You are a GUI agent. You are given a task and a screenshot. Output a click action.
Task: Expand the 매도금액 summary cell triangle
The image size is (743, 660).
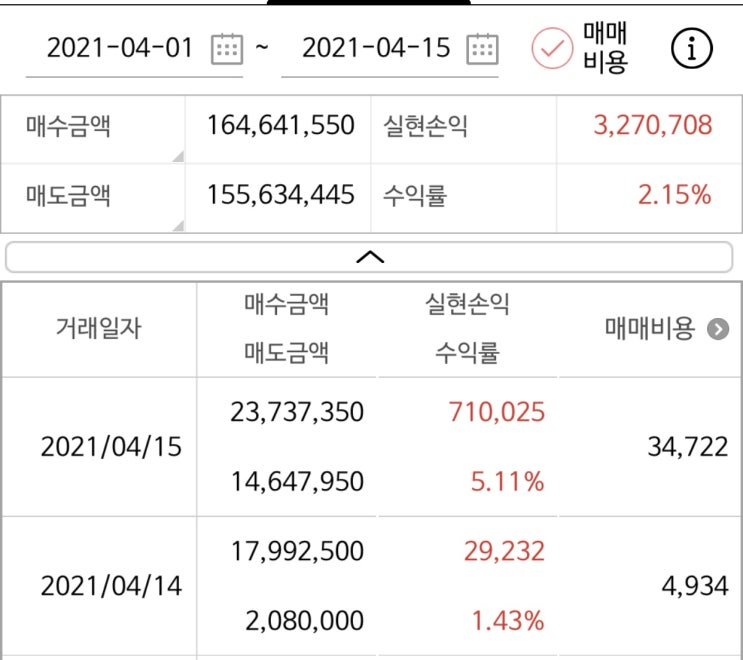178,225
